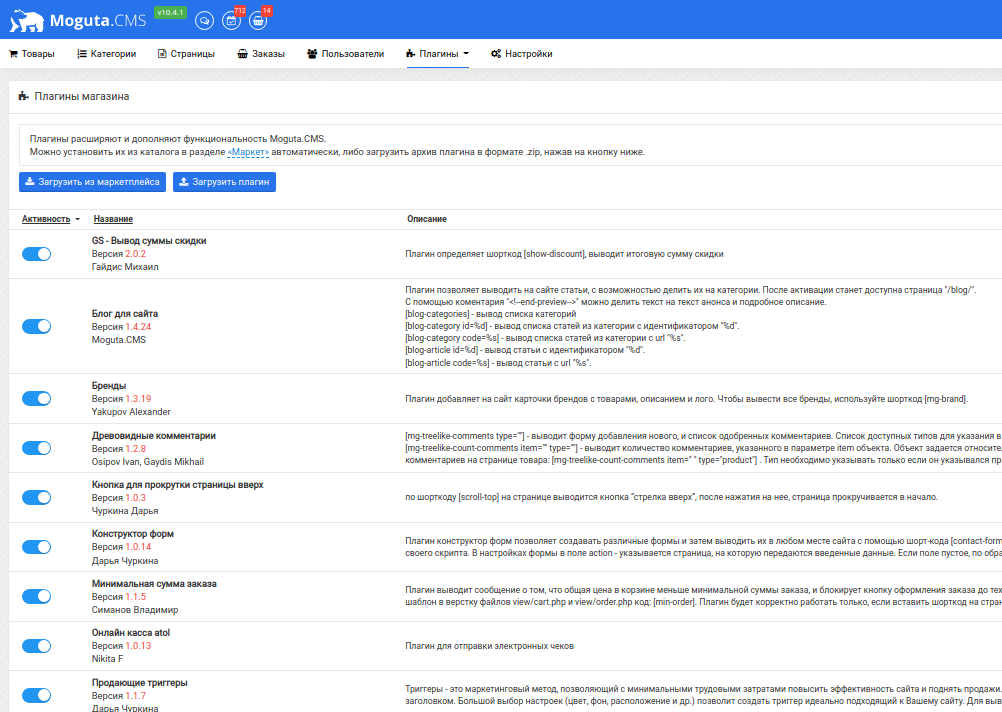Open the tasks icon with 712 badge
This screenshot has height=712, width=1002.
click(231, 20)
